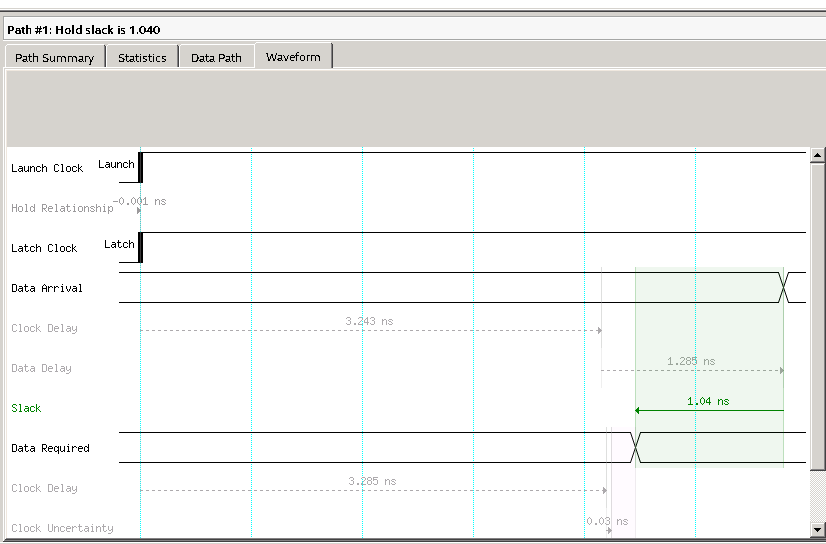Switch to the Statistics tab
The height and width of the screenshot is (544, 826).
coord(142,58)
